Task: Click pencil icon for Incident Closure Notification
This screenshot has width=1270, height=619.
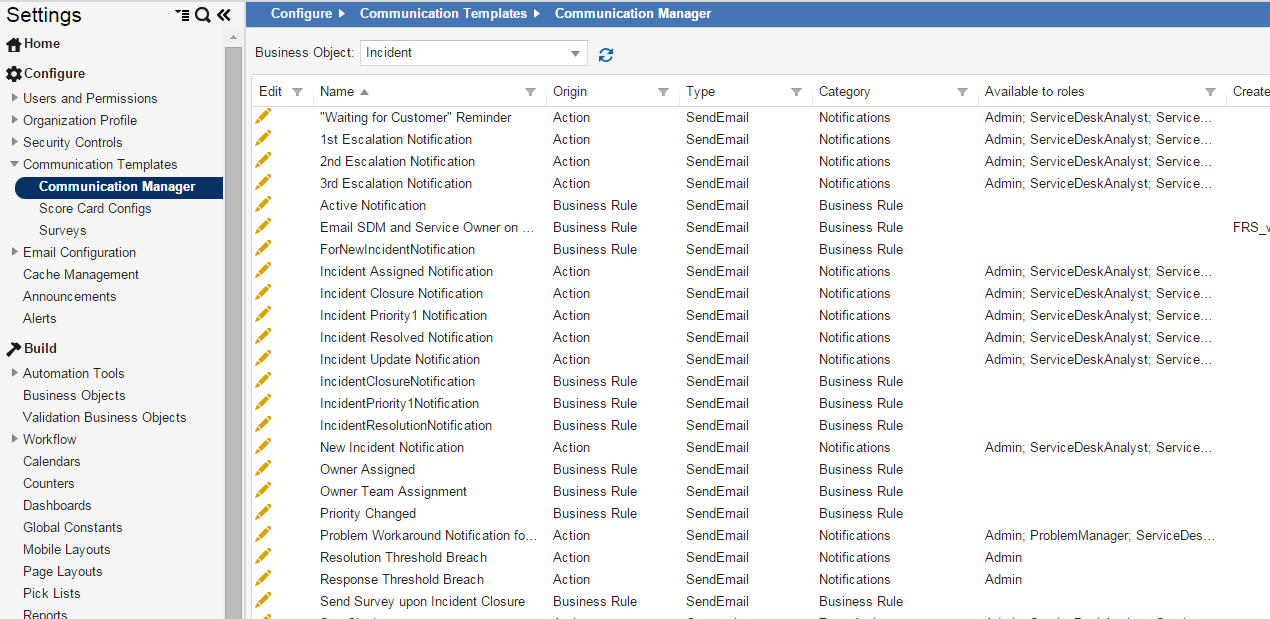Action: pyautogui.click(x=263, y=293)
